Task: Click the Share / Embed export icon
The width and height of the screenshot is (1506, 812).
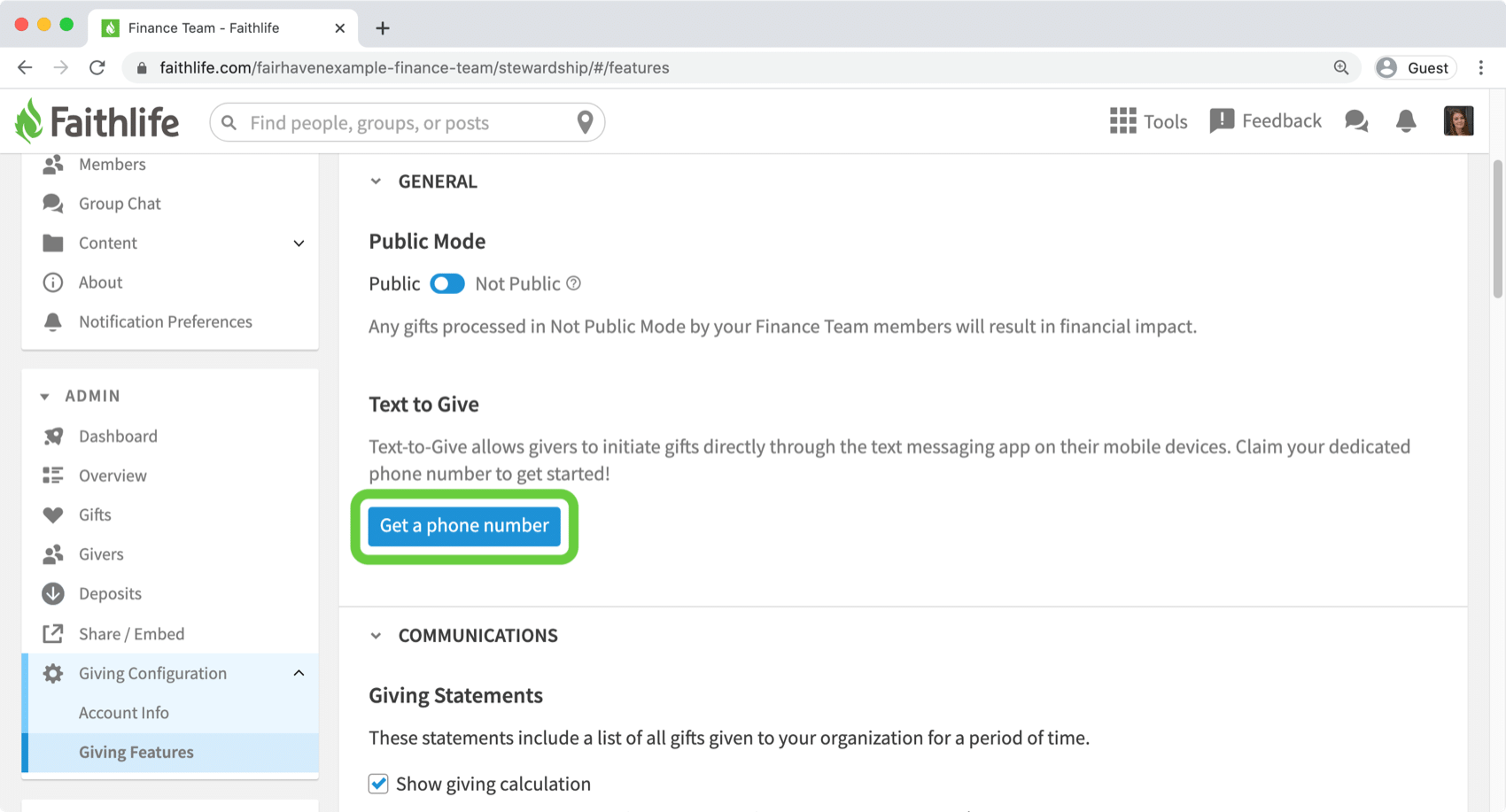Action: (53, 633)
